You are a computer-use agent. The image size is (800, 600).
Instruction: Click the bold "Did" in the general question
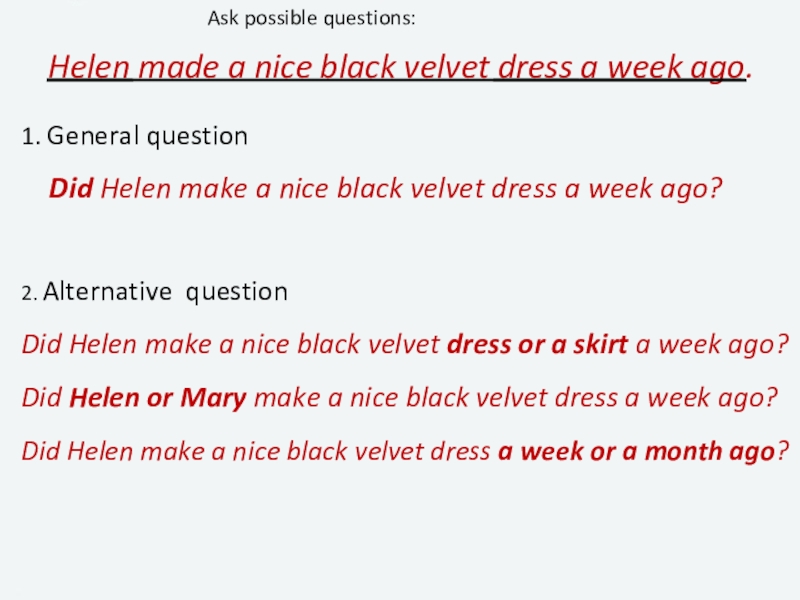click(x=71, y=188)
